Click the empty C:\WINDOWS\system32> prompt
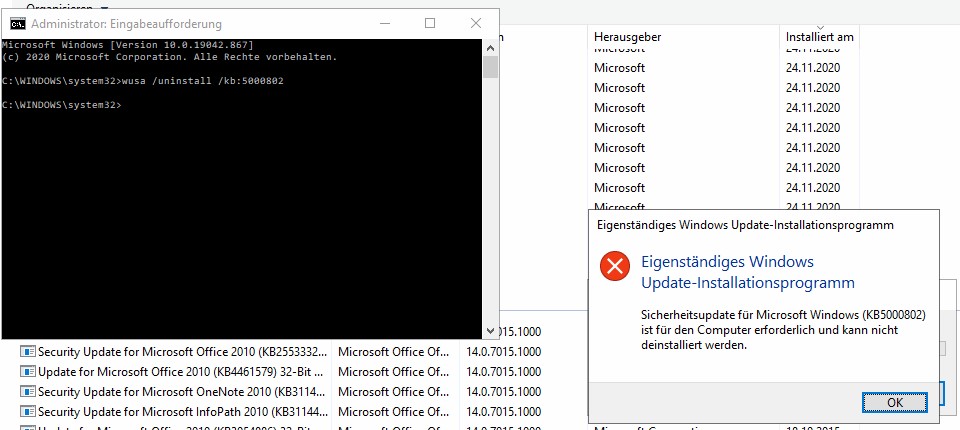The height and width of the screenshot is (430, 960). [x=62, y=105]
